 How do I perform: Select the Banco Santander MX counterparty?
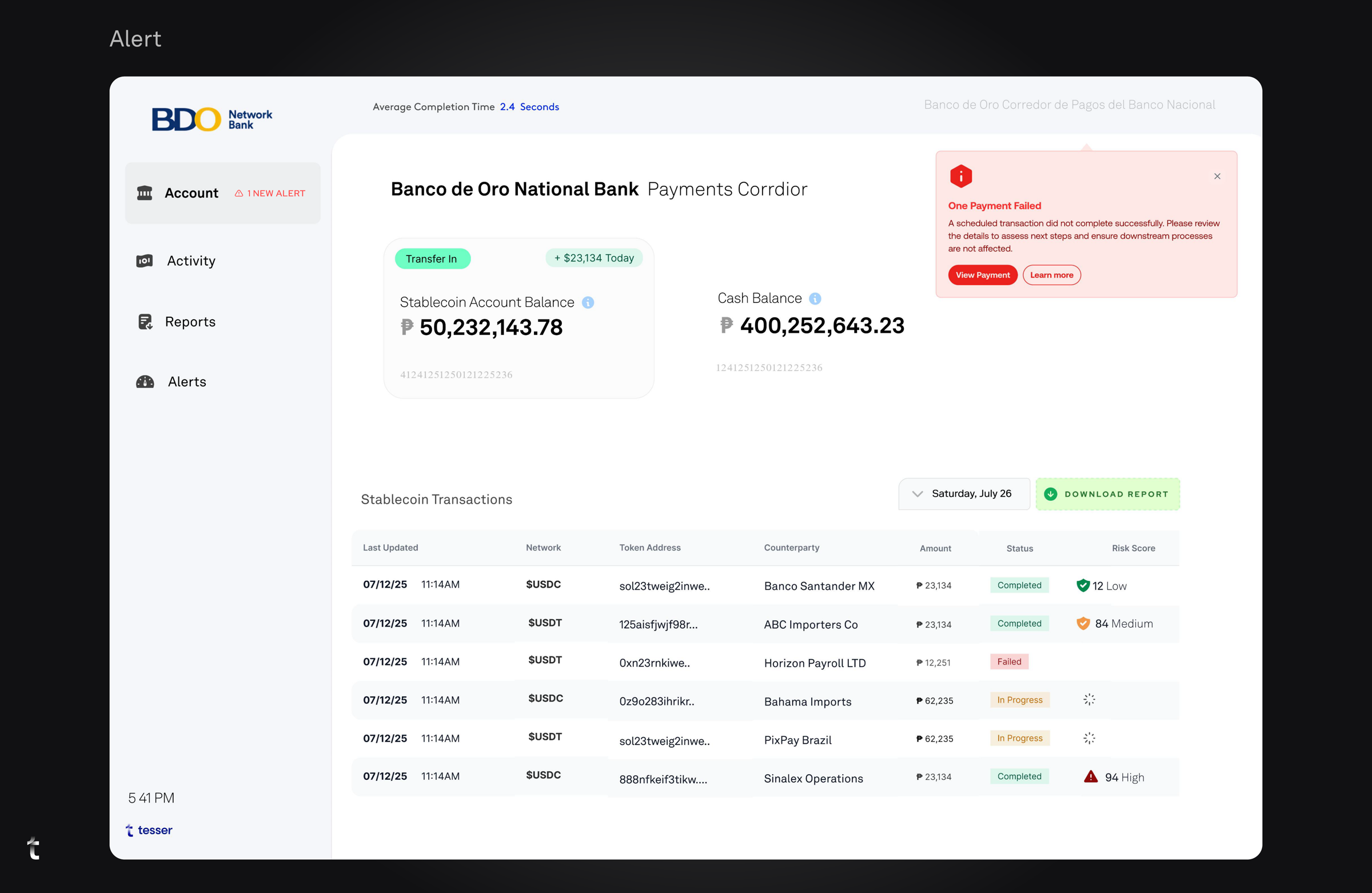click(x=819, y=586)
